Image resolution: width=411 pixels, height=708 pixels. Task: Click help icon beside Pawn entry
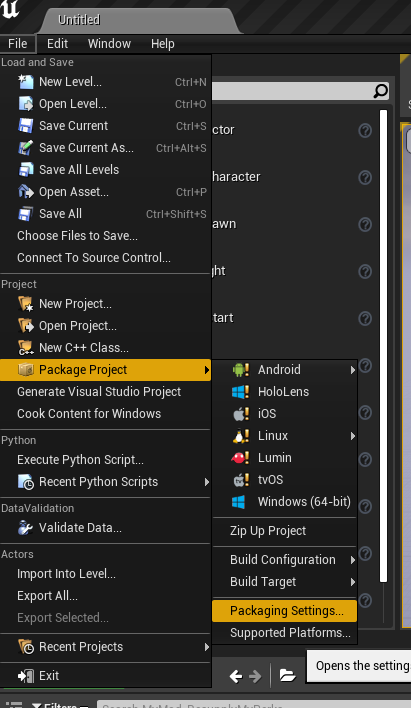tap(365, 224)
